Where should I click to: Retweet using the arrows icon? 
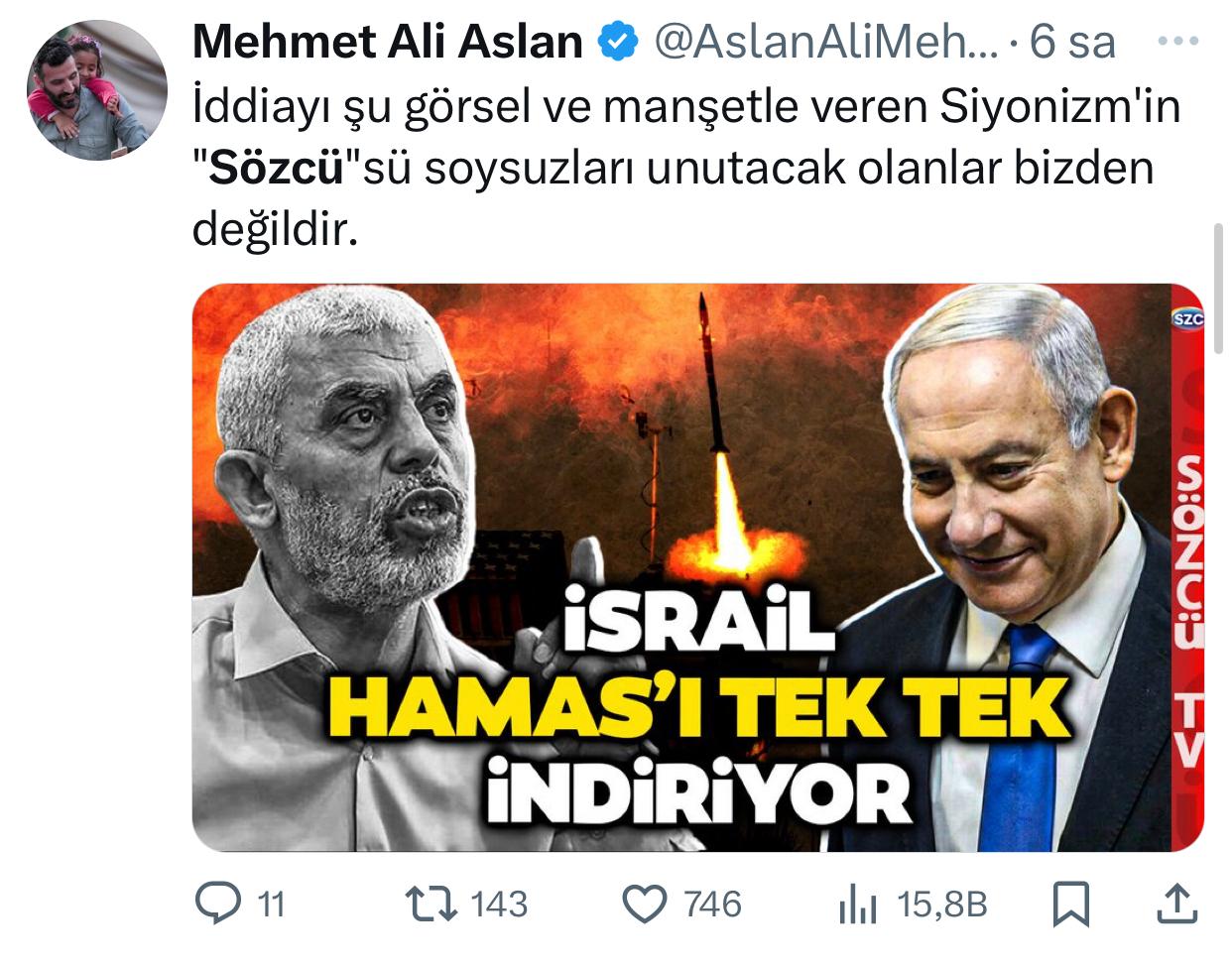431,904
